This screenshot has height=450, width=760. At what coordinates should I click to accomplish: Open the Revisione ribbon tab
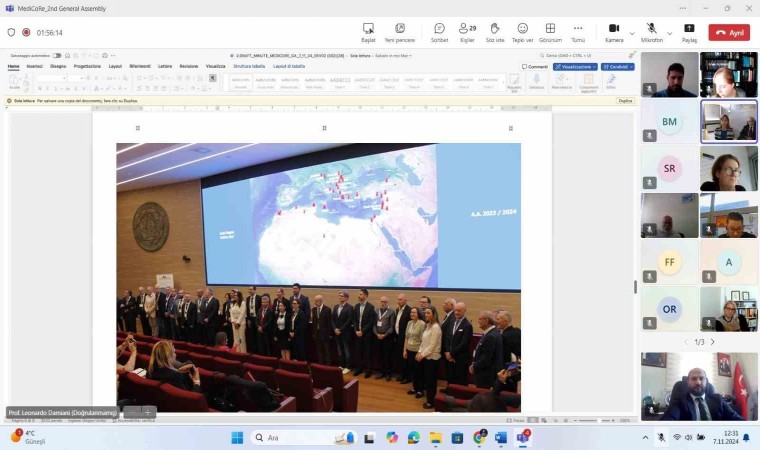189,67
